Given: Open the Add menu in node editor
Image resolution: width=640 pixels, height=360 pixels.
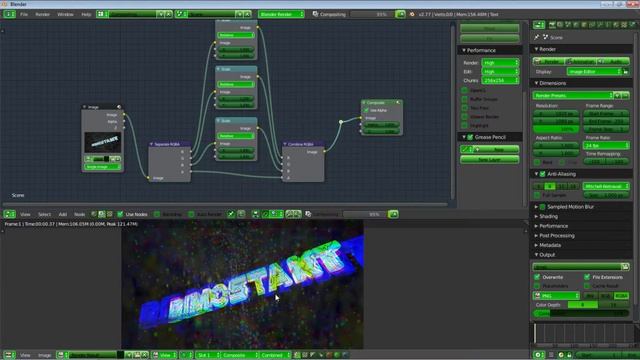Looking at the screenshot, I should click(x=62, y=214).
